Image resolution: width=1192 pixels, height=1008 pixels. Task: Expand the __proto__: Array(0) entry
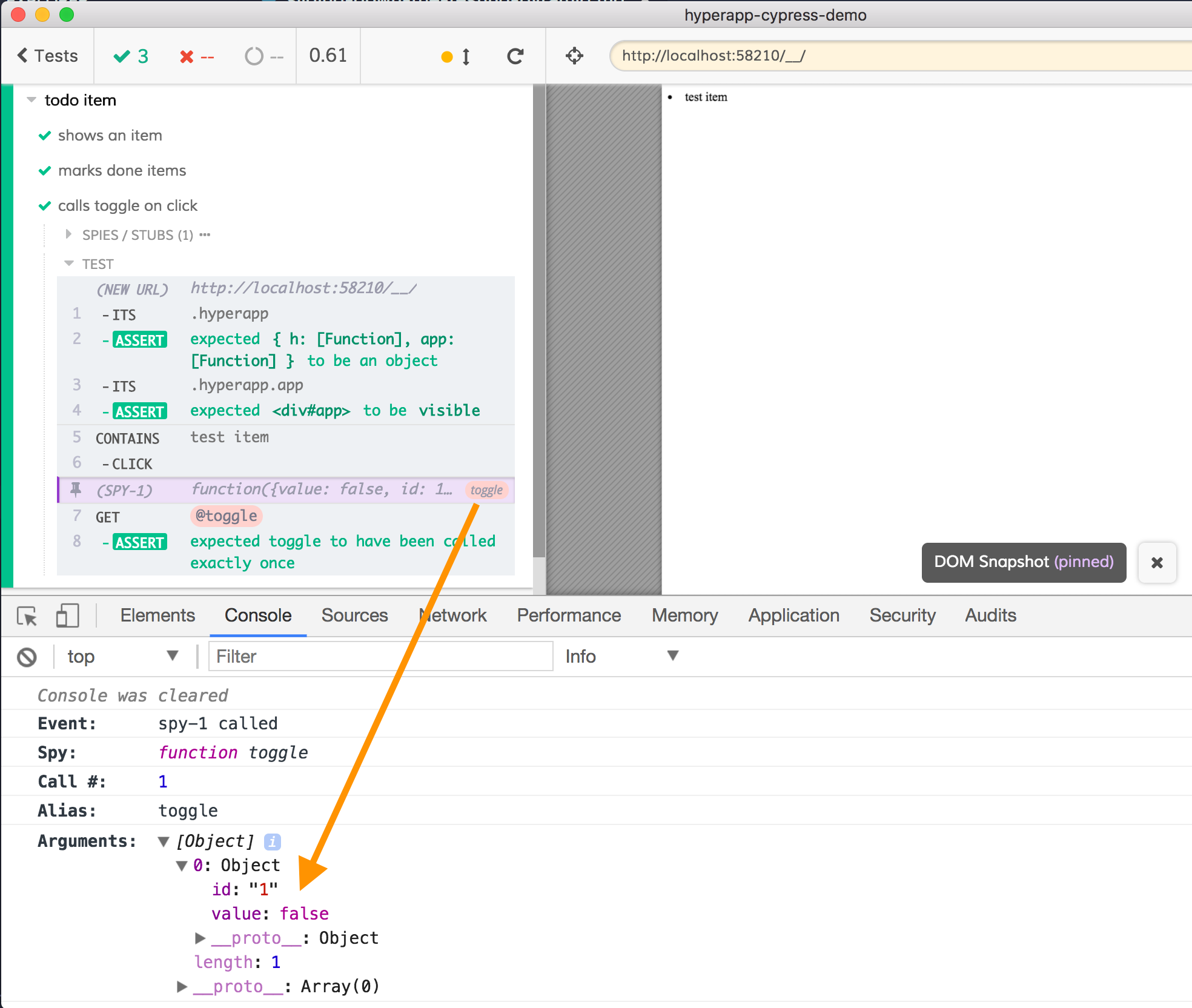[x=182, y=986]
